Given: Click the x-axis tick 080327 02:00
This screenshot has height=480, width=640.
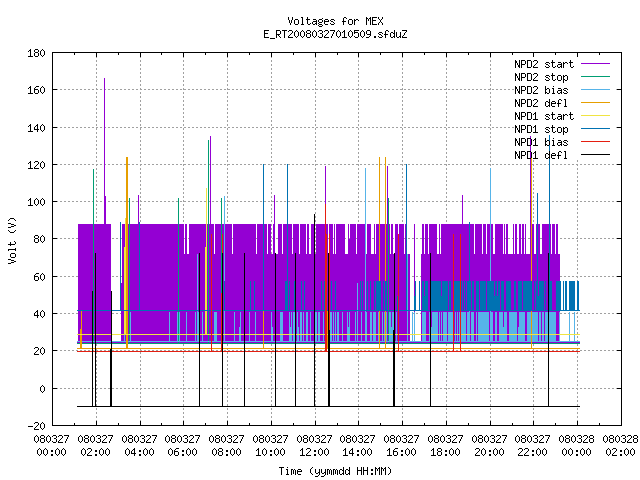Looking at the screenshot, I should [x=96, y=445].
